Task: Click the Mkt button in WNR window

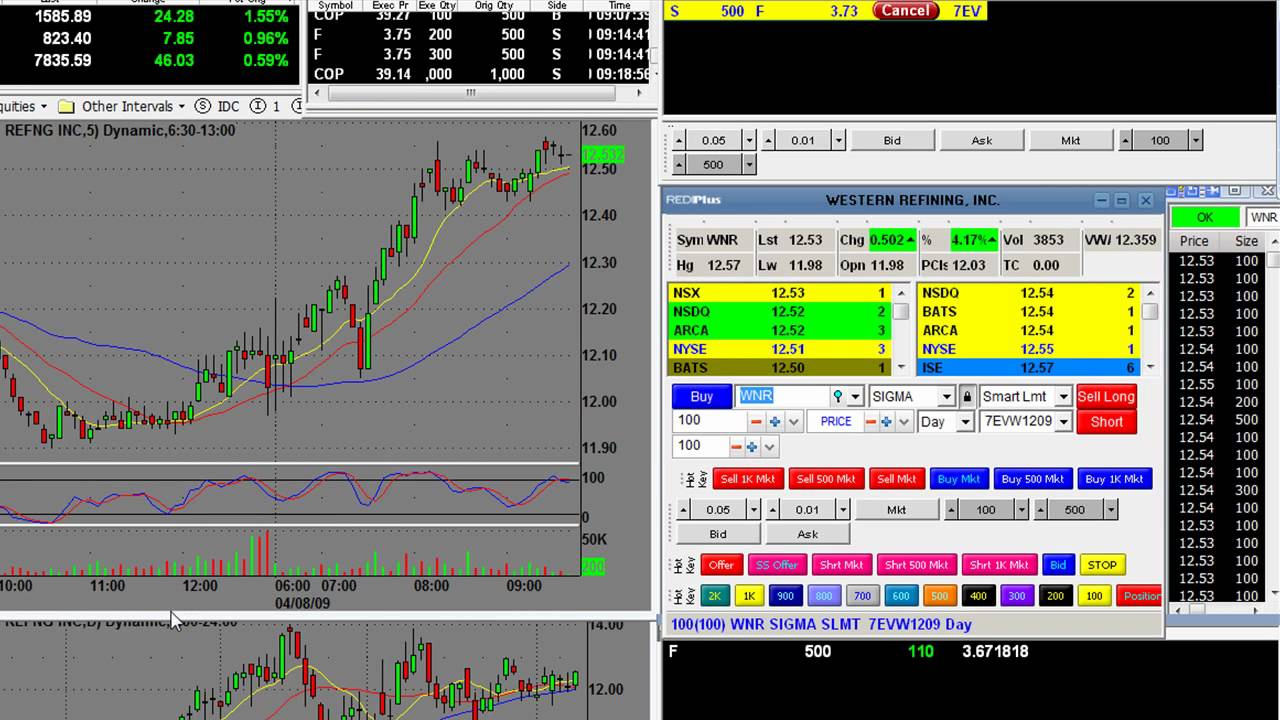Action: (896, 510)
